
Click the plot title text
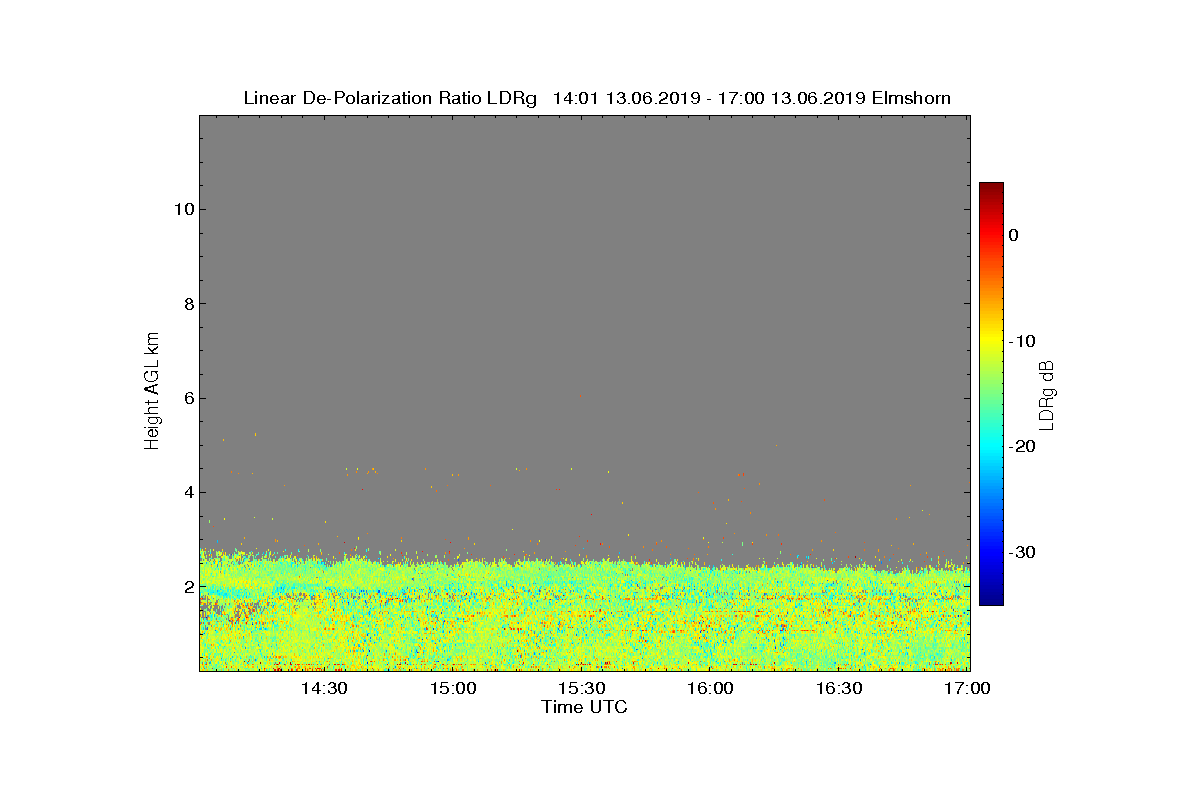pyautogui.click(x=597, y=98)
